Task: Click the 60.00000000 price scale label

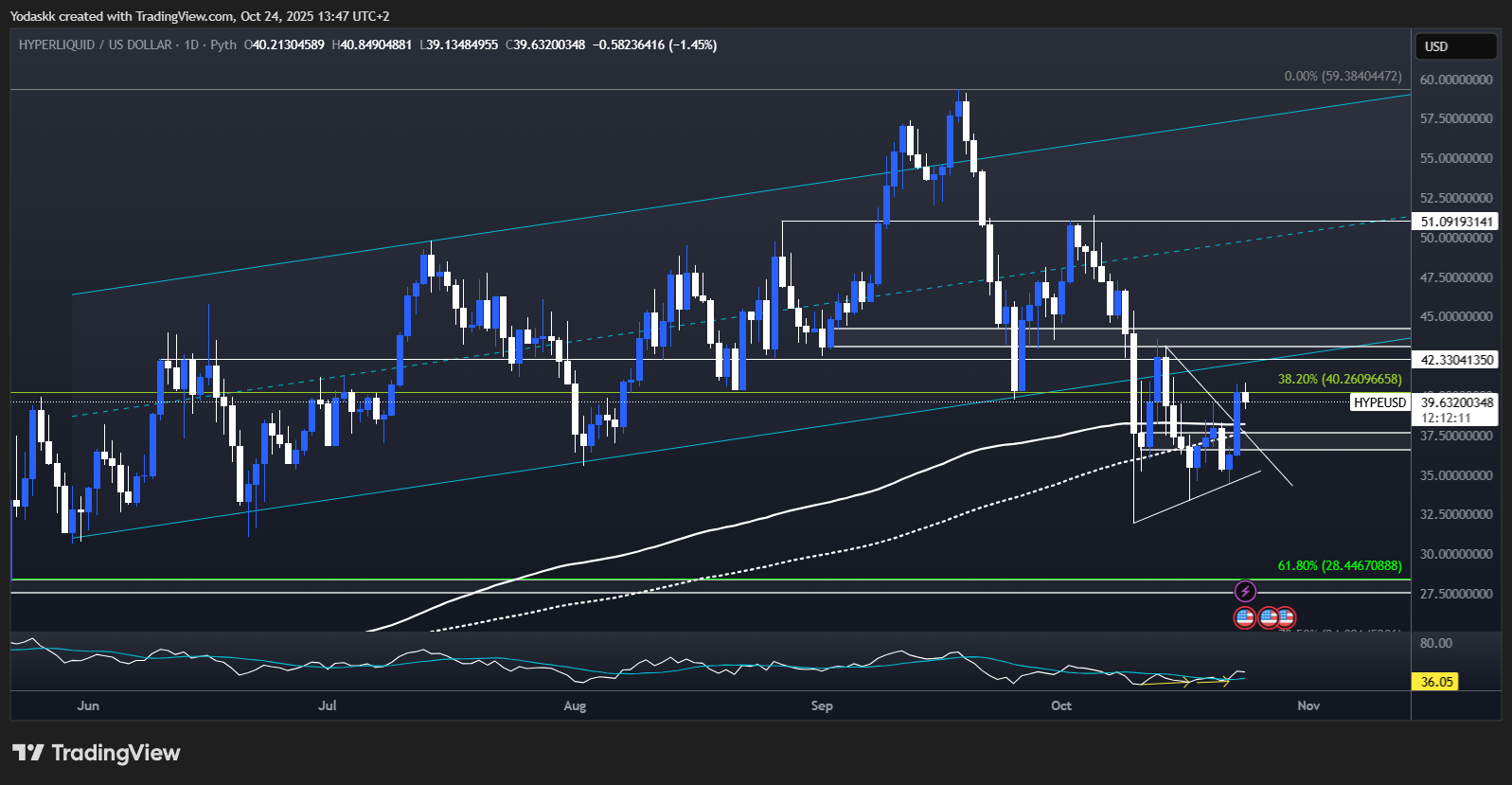Action: pos(1456,80)
